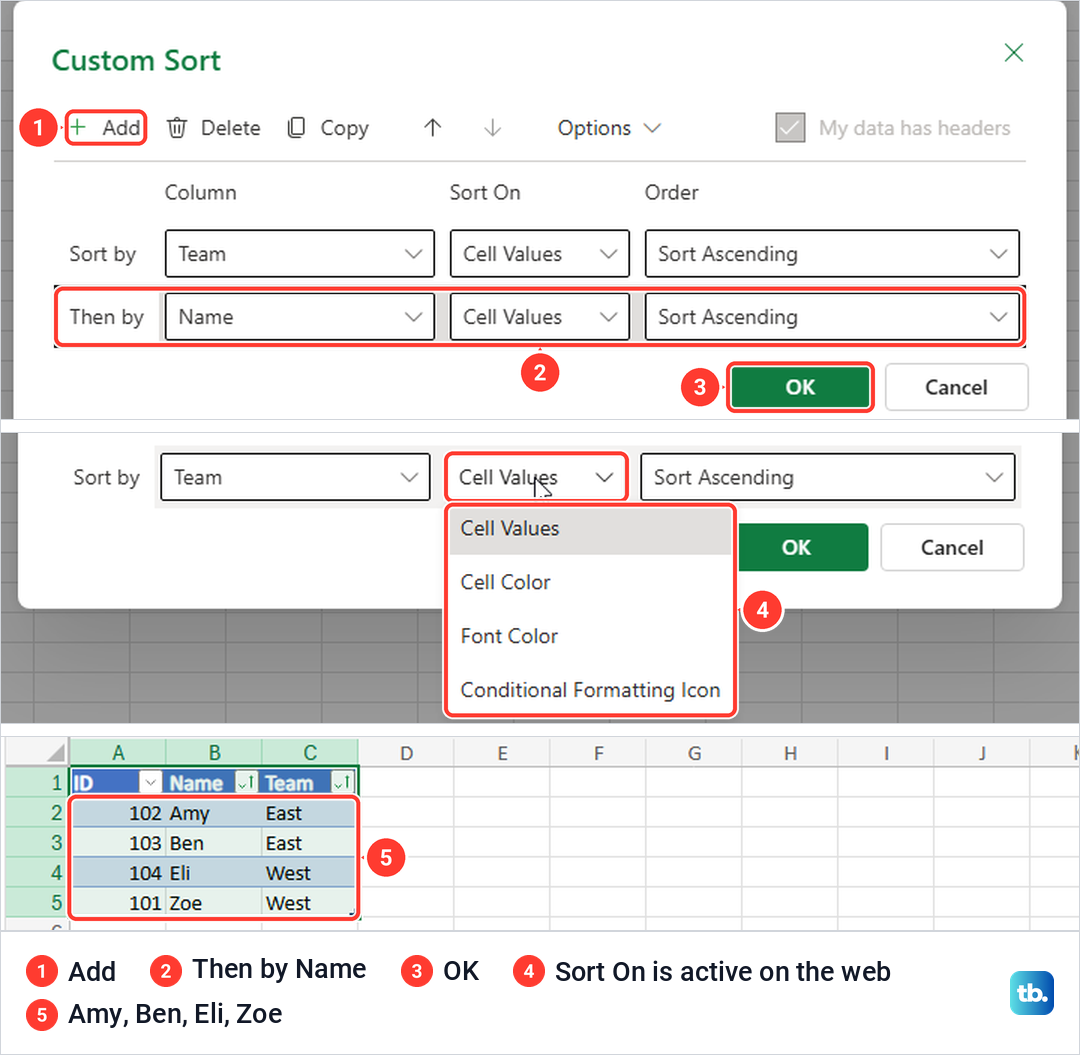Choose Font Color from the list
1080x1055 pixels.
pos(590,636)
